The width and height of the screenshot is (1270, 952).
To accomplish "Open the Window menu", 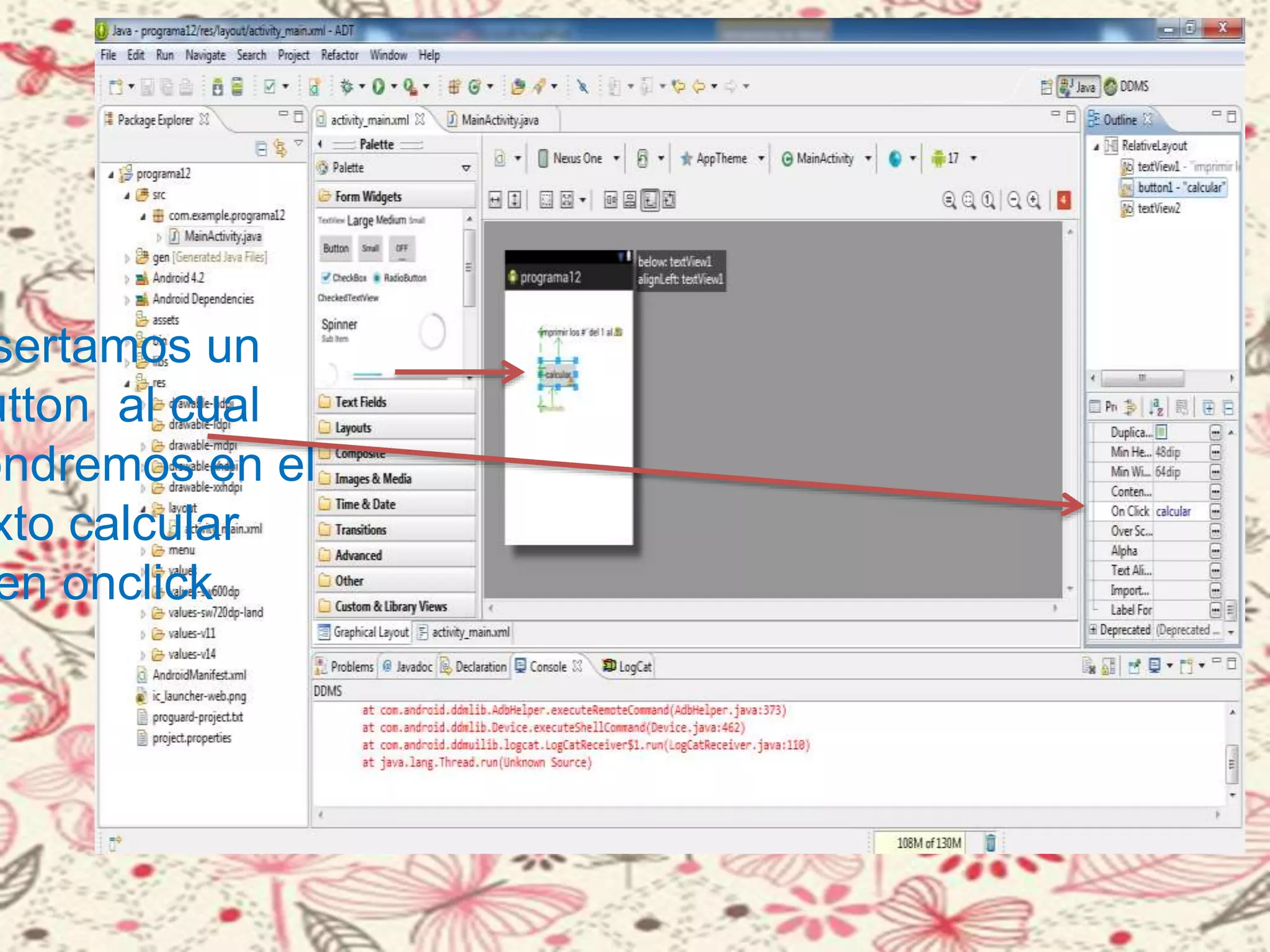I will tap(388, 55).
